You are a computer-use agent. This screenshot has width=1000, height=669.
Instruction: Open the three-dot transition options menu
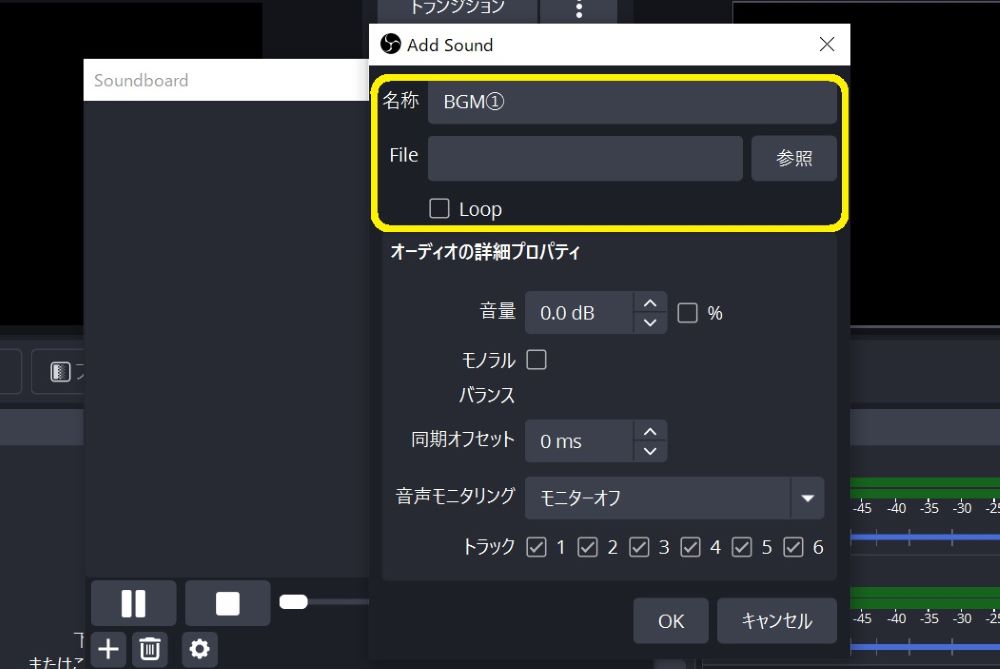pyautogui.click(x=579, y=9)
